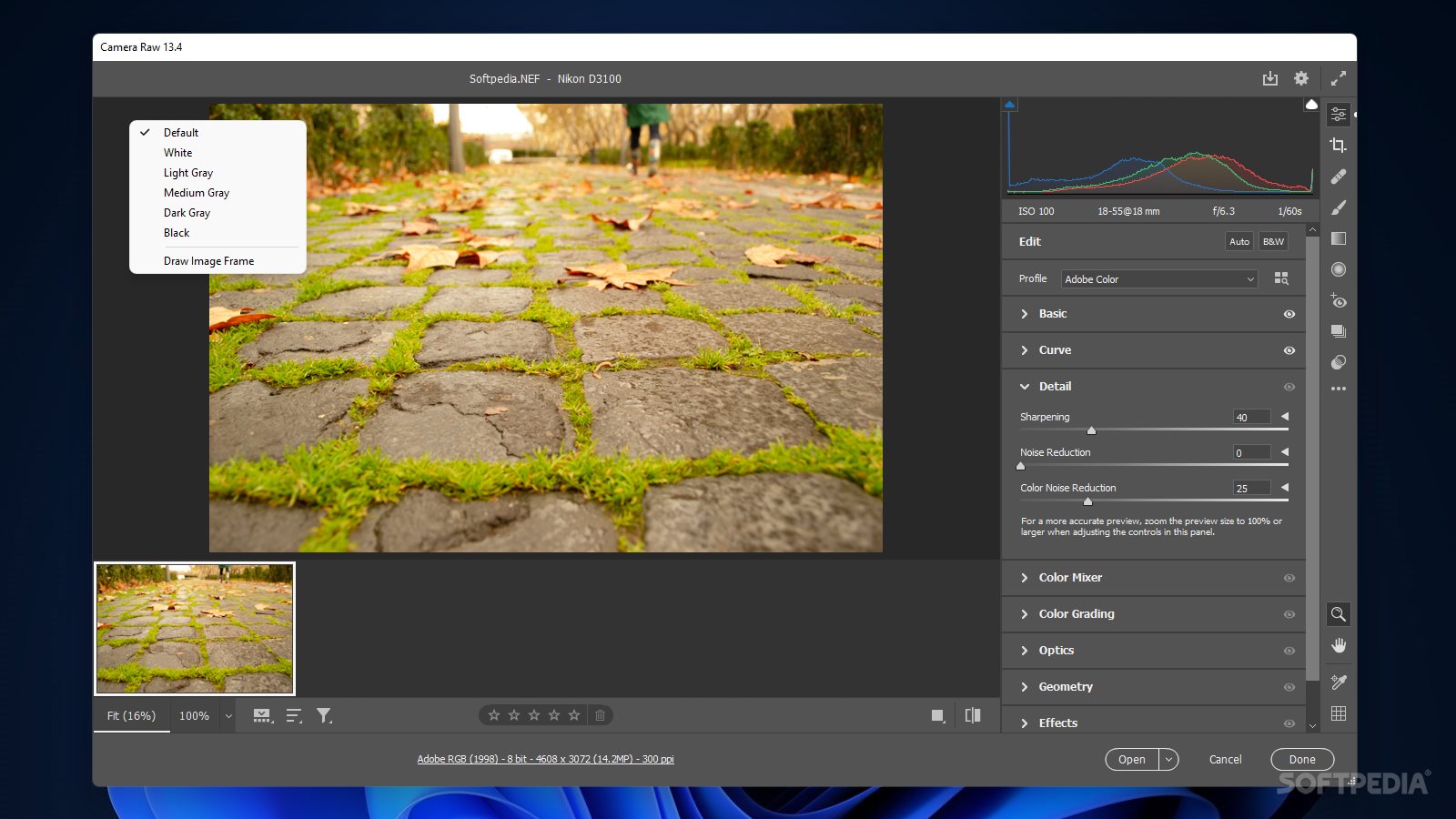The height and width of the screenshot is (819, 1456).
Task: Toggle single view preview icon
Action: (938, 716)
